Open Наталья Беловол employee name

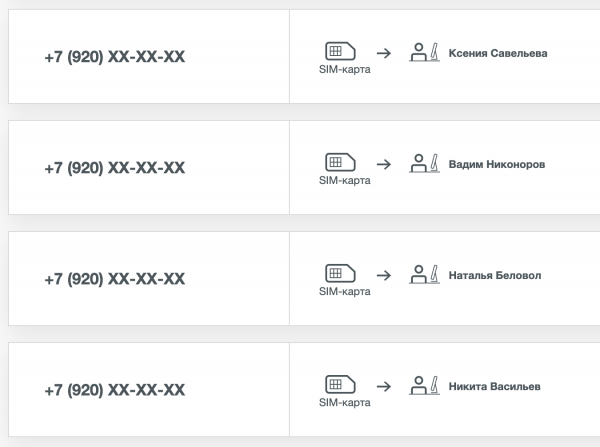pyautogui.click(x=494, y=275)
